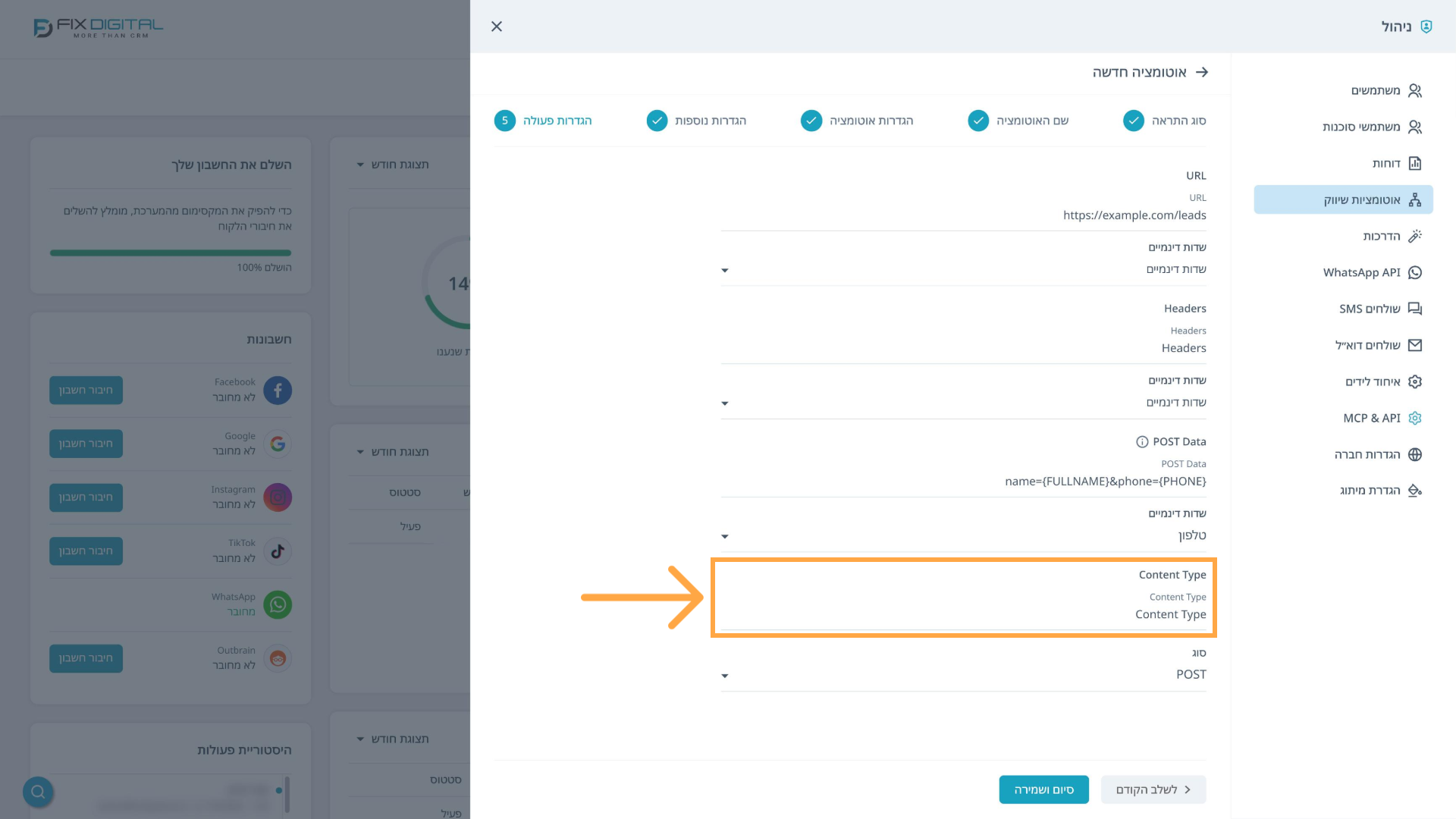
Task: Open the הדרכות tutorials wand icon
Action: tap(1414, 236)
